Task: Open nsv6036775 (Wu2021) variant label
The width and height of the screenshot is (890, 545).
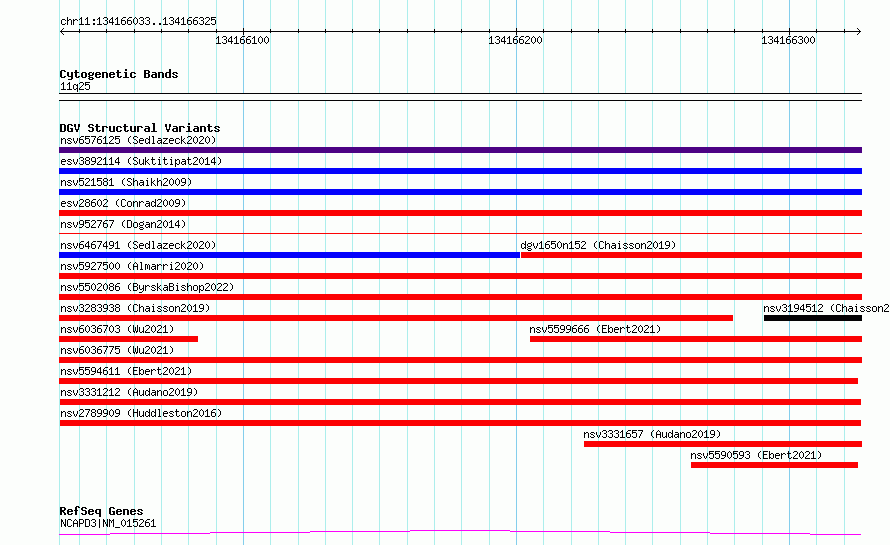Action: (117, 350)
